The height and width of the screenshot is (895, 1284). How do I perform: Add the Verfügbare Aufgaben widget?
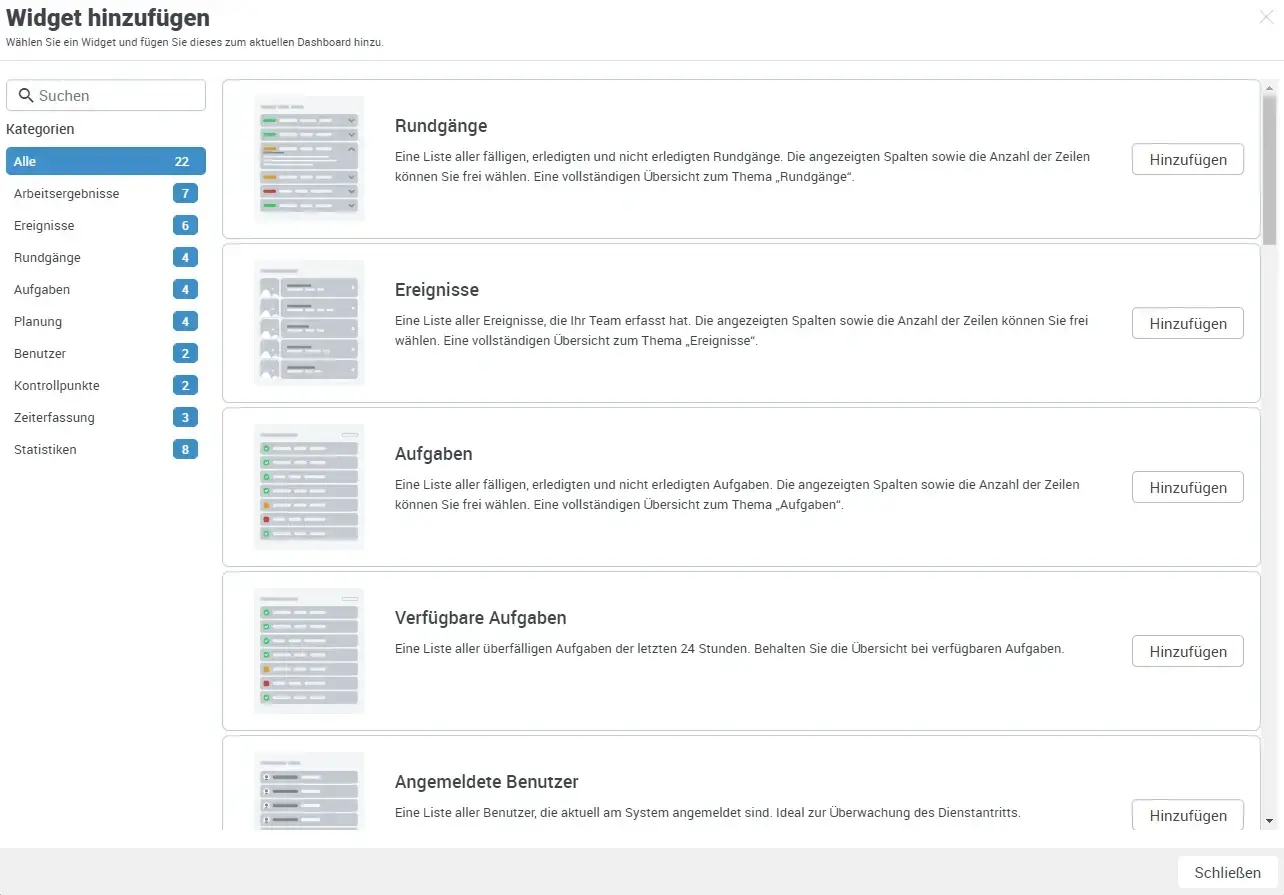(1187, 651)
